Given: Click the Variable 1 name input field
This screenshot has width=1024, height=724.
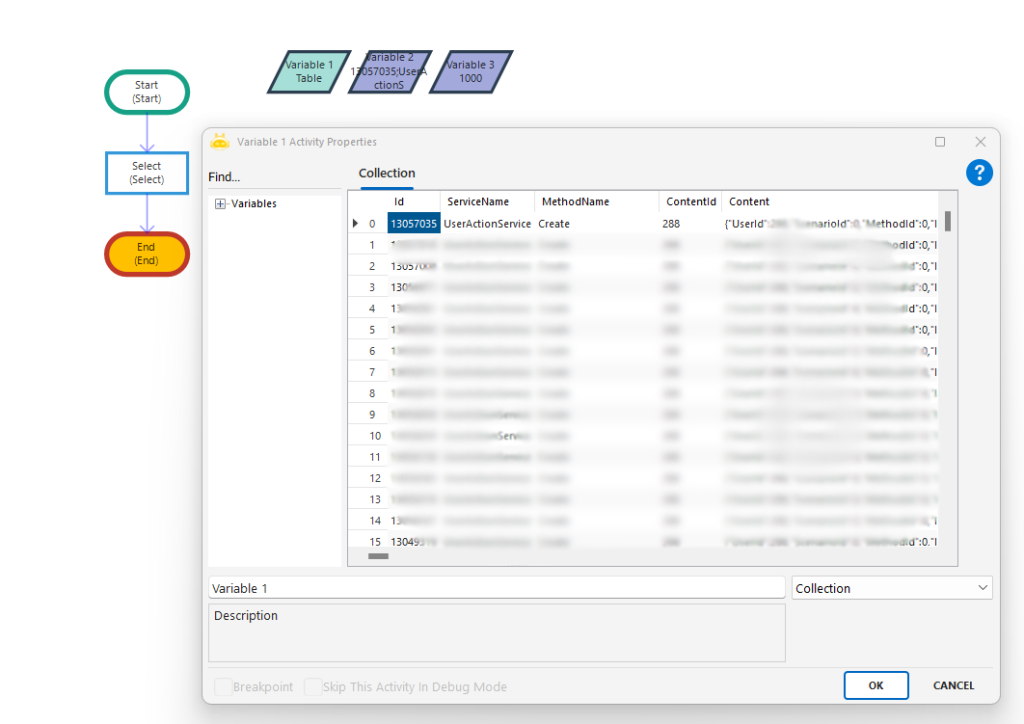Looking at the screenshot, I should (x=496, y=588).
